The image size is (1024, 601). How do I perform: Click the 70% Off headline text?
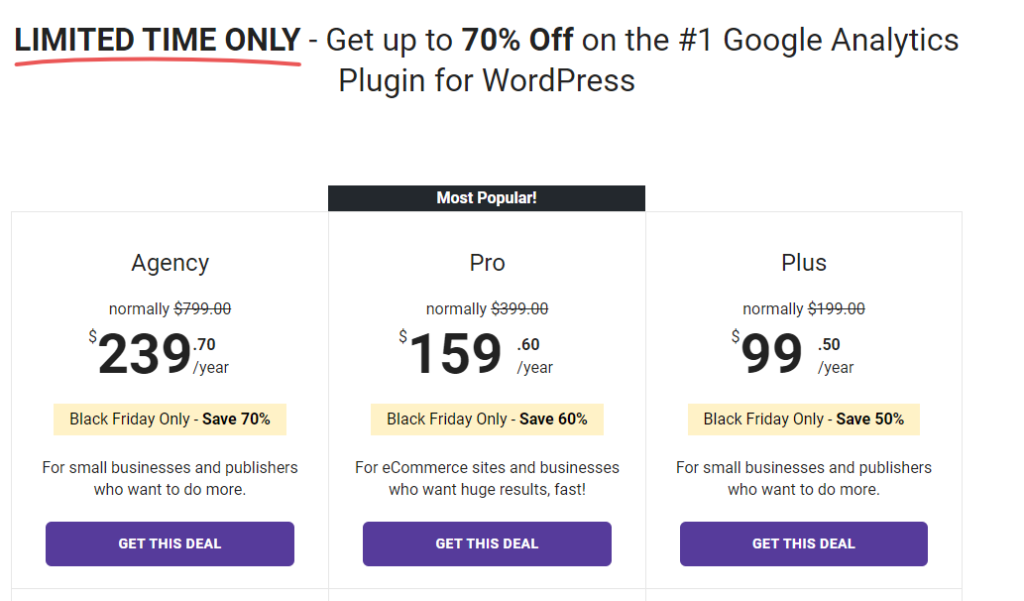click(x=517, y=40)
